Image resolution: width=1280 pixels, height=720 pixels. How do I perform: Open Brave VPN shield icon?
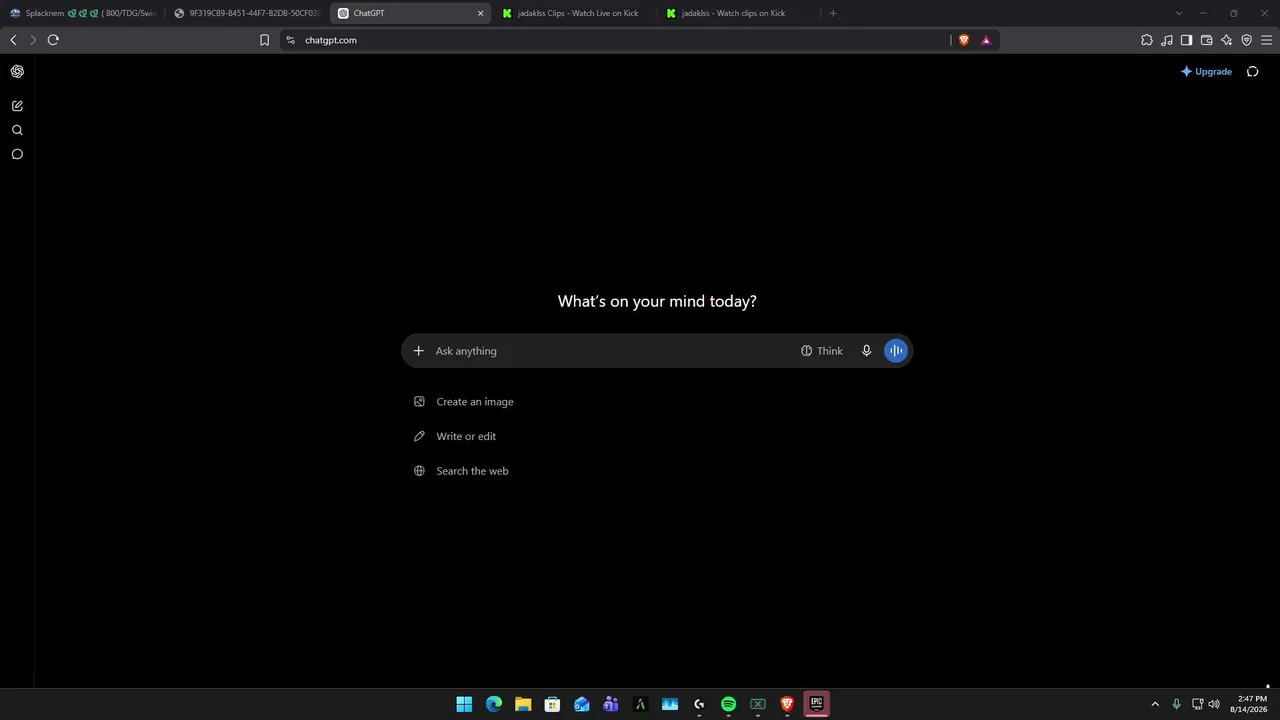(1246, 40)
